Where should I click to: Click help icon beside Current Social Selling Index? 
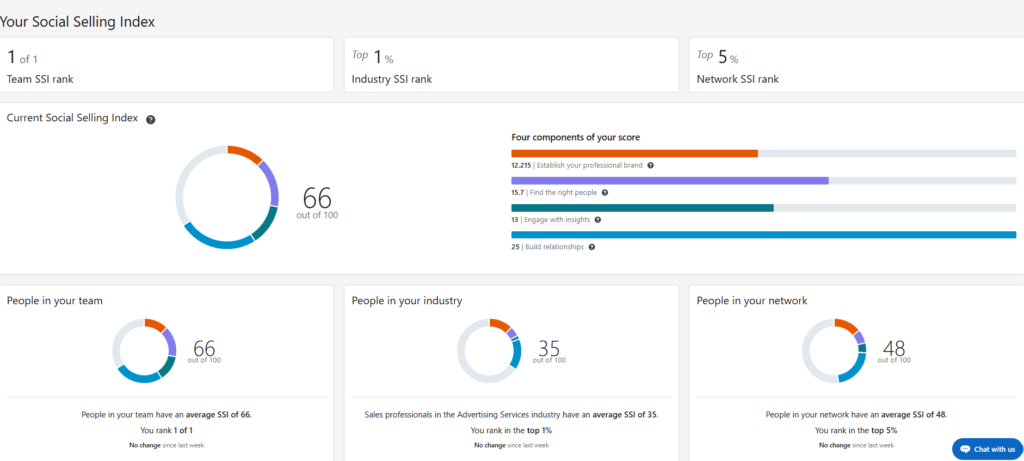pos(151,119)
